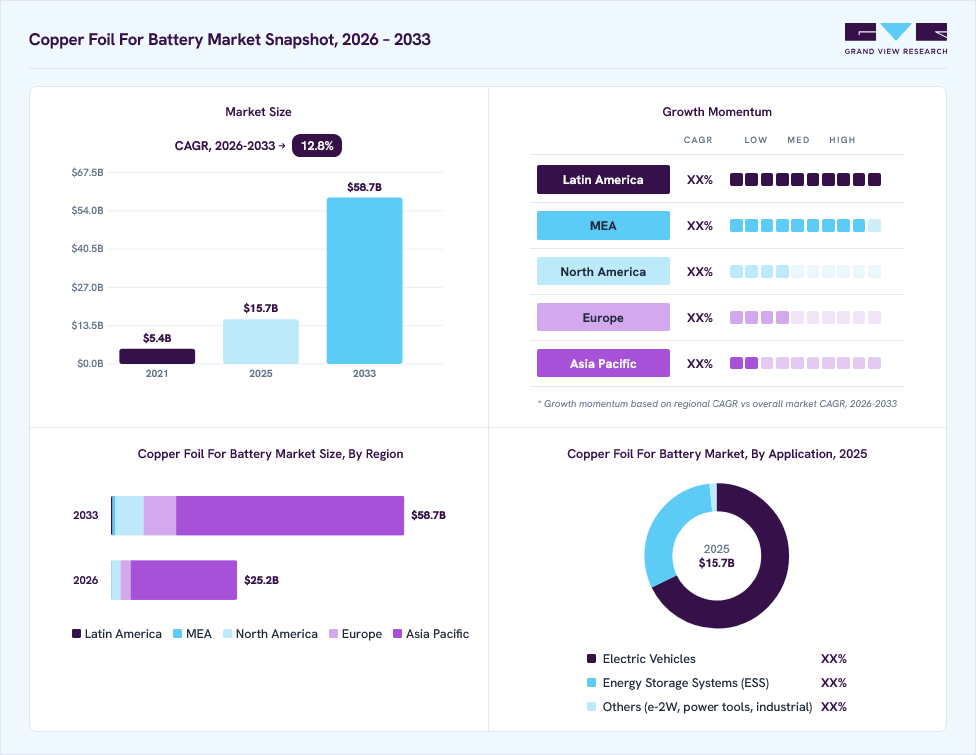
Task: Click the 2025 market size bar
Action: [261, 342]
